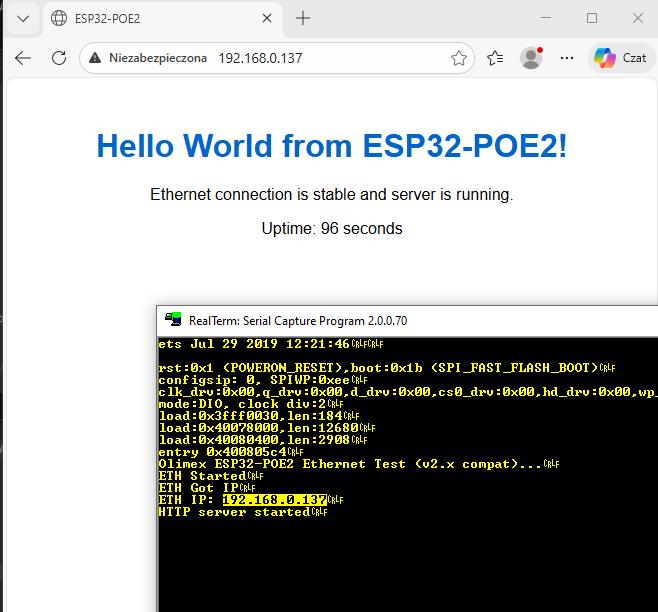Click the configsip: 0, SPIWP:0xee line

pyautogui.click(x=263, y=380)
